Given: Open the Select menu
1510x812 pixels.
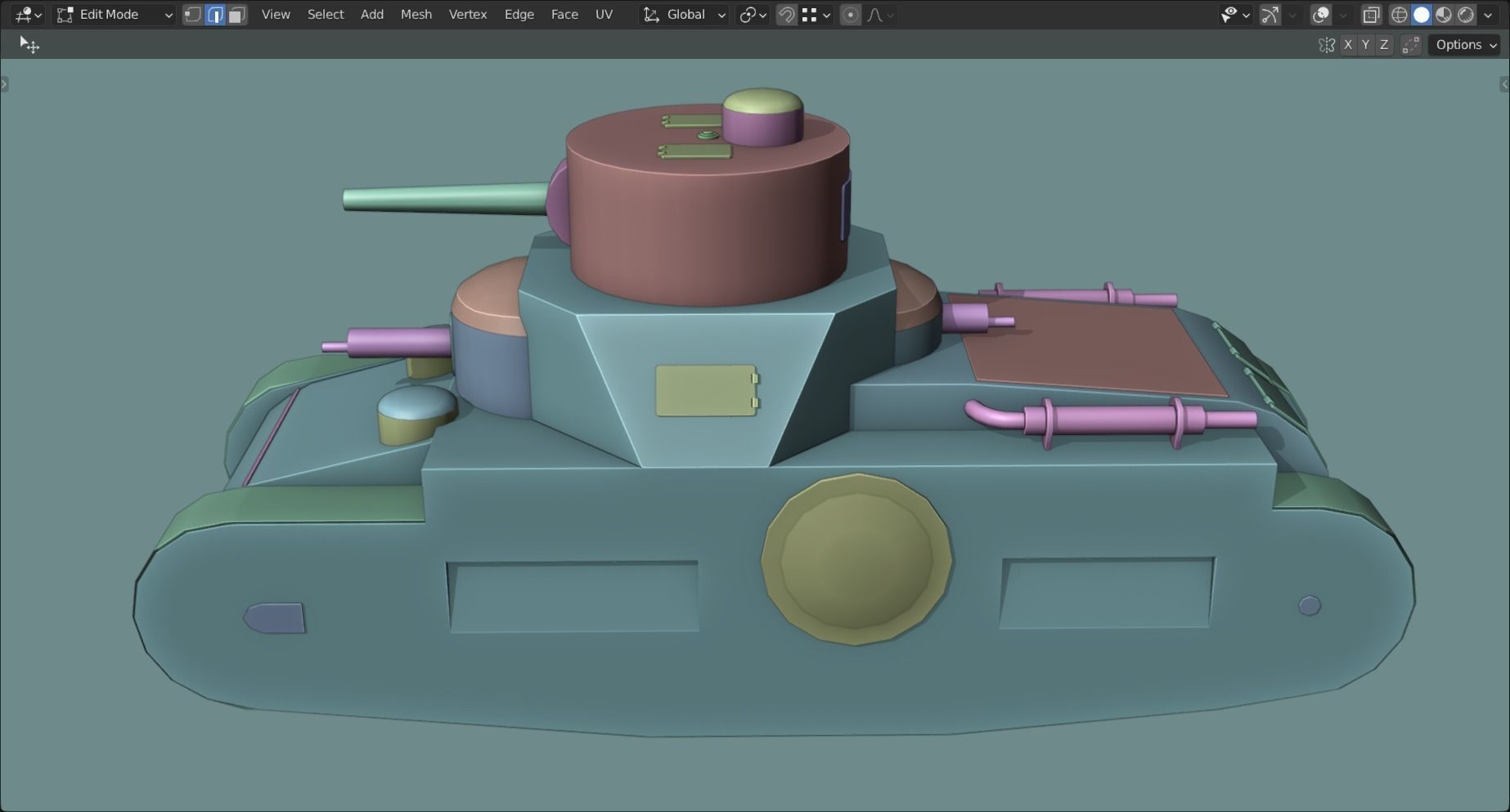Looking at the screenshot, I should coord(326,15).
